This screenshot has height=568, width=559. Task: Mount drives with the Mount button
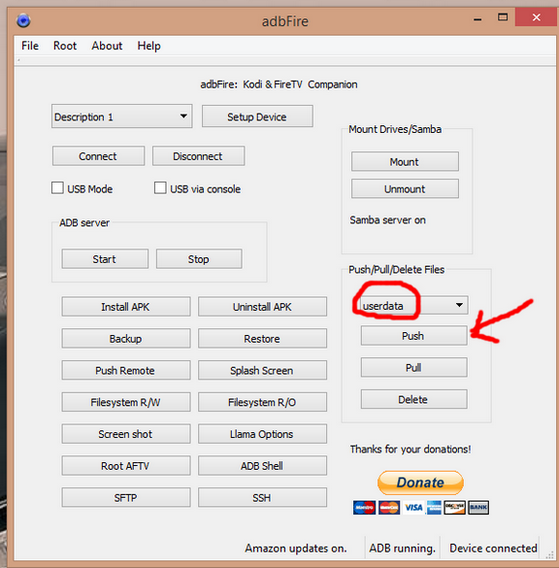tap(405, 162)
